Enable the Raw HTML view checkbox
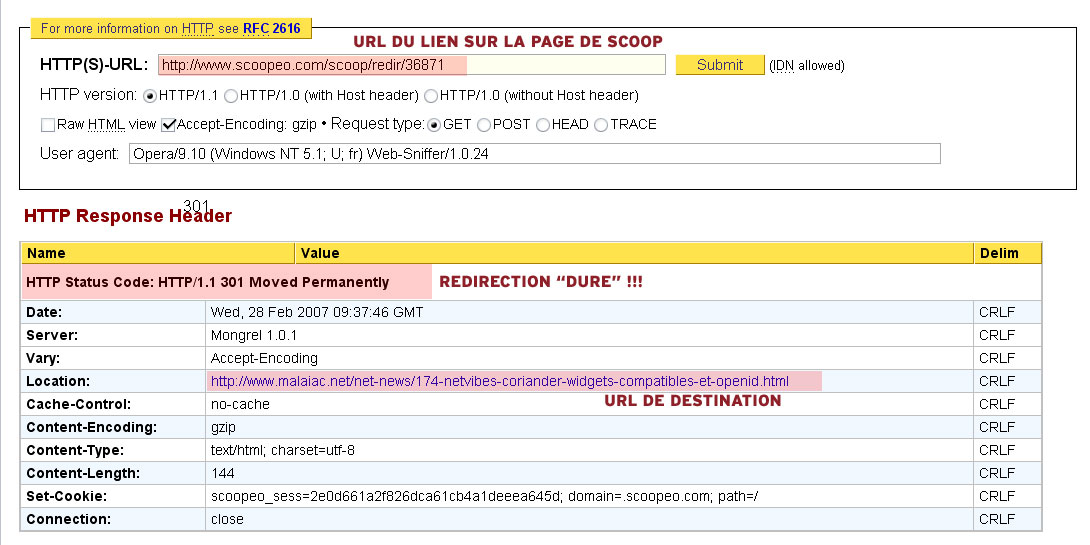The width and height of the screenshot is (1090, 545). click(48, 125)
